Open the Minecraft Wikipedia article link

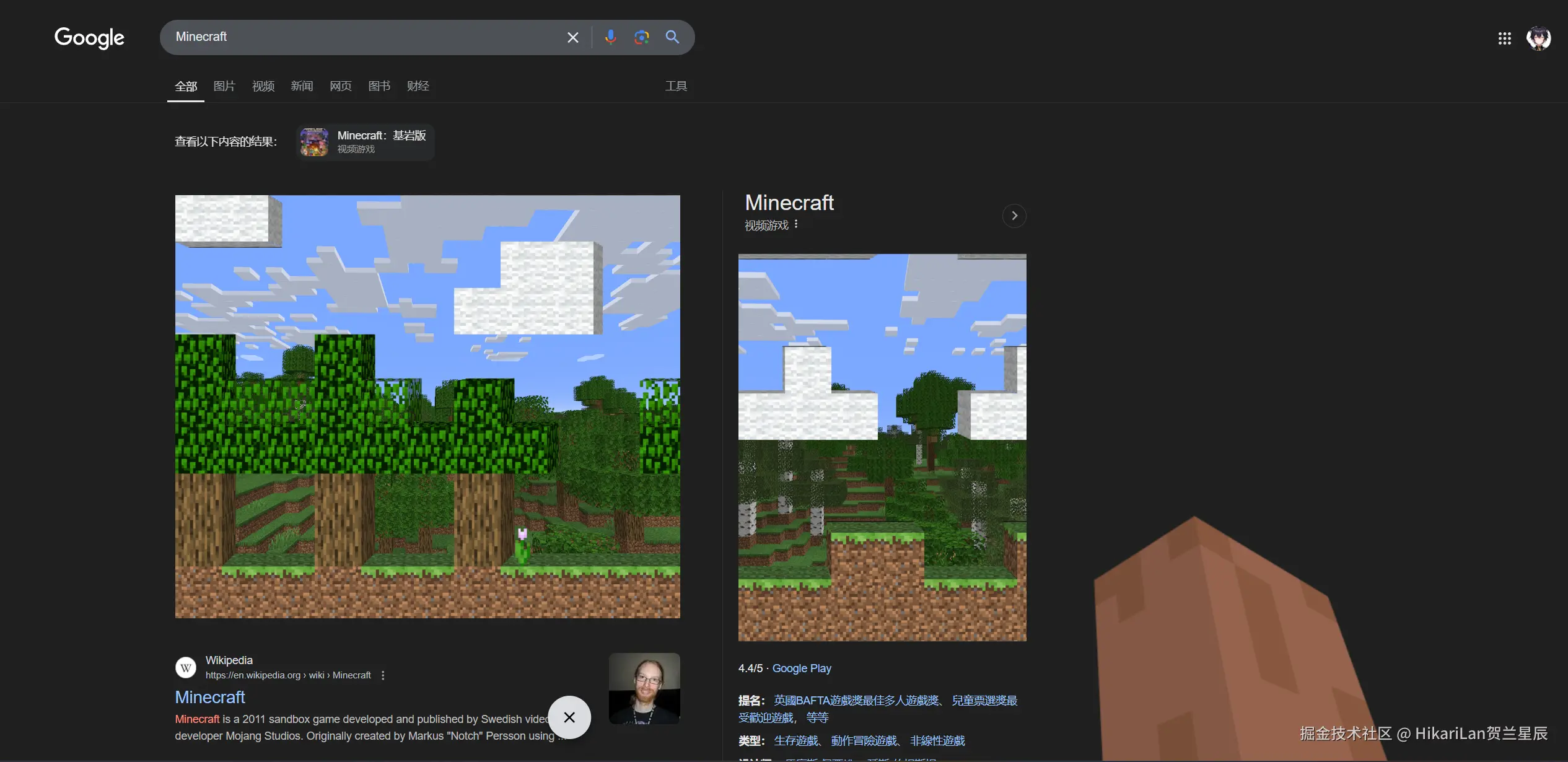coord(209,697)
